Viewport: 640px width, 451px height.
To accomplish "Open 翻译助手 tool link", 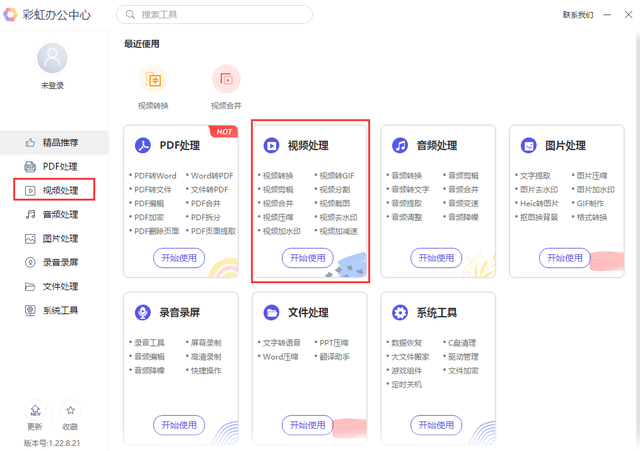I will 335,357.
